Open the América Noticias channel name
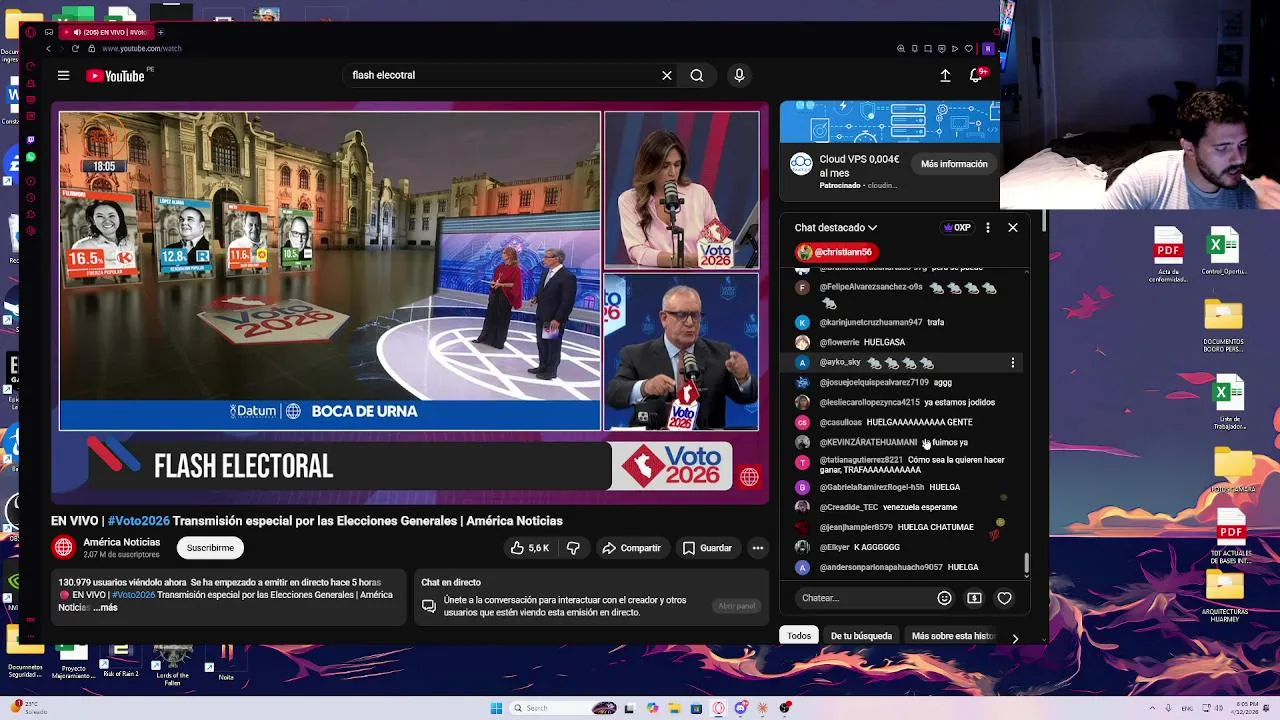The width and height of the screenshot is (1280, 720). tap(122, 542)
